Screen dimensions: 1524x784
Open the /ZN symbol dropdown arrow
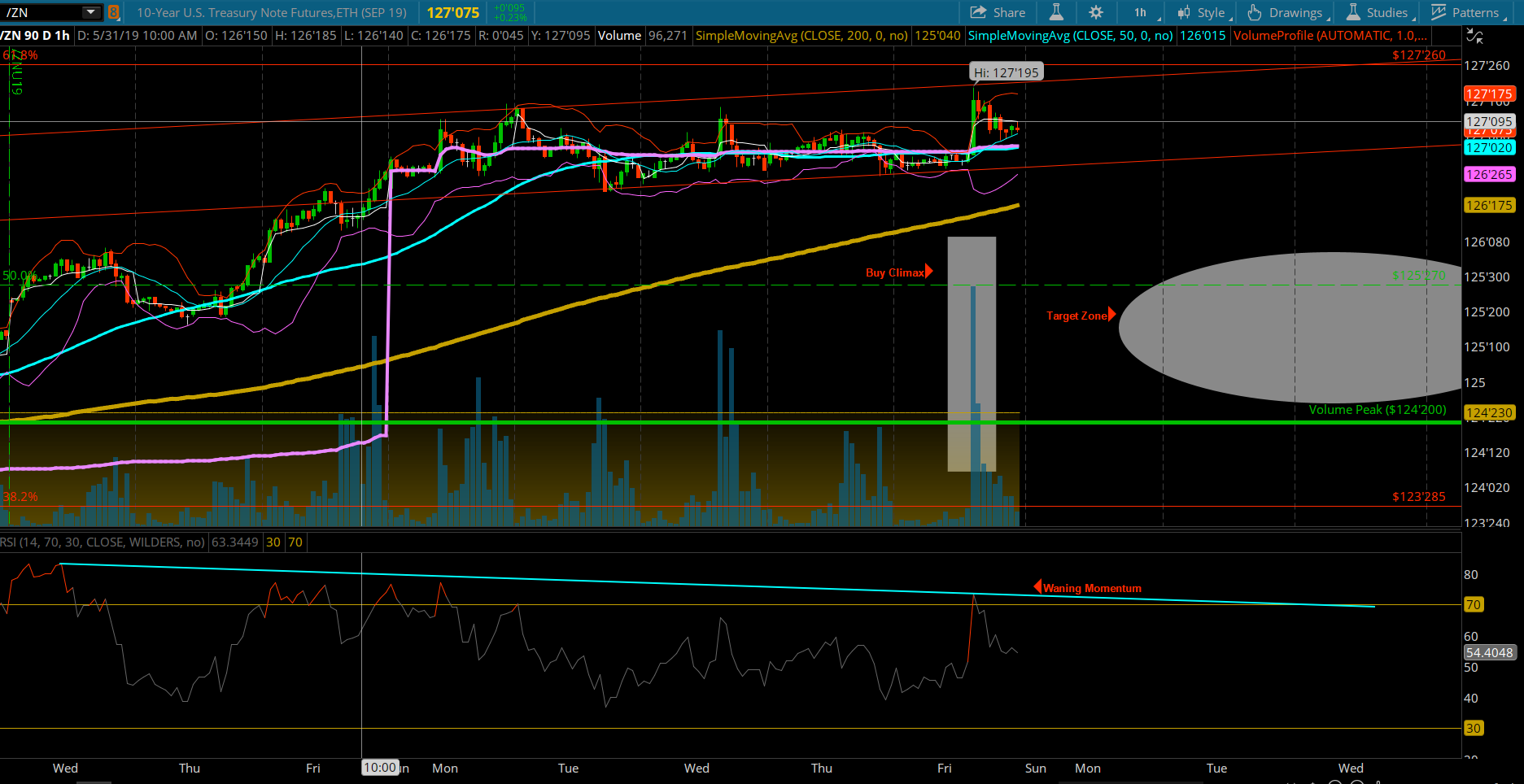(x=91, y=12)
